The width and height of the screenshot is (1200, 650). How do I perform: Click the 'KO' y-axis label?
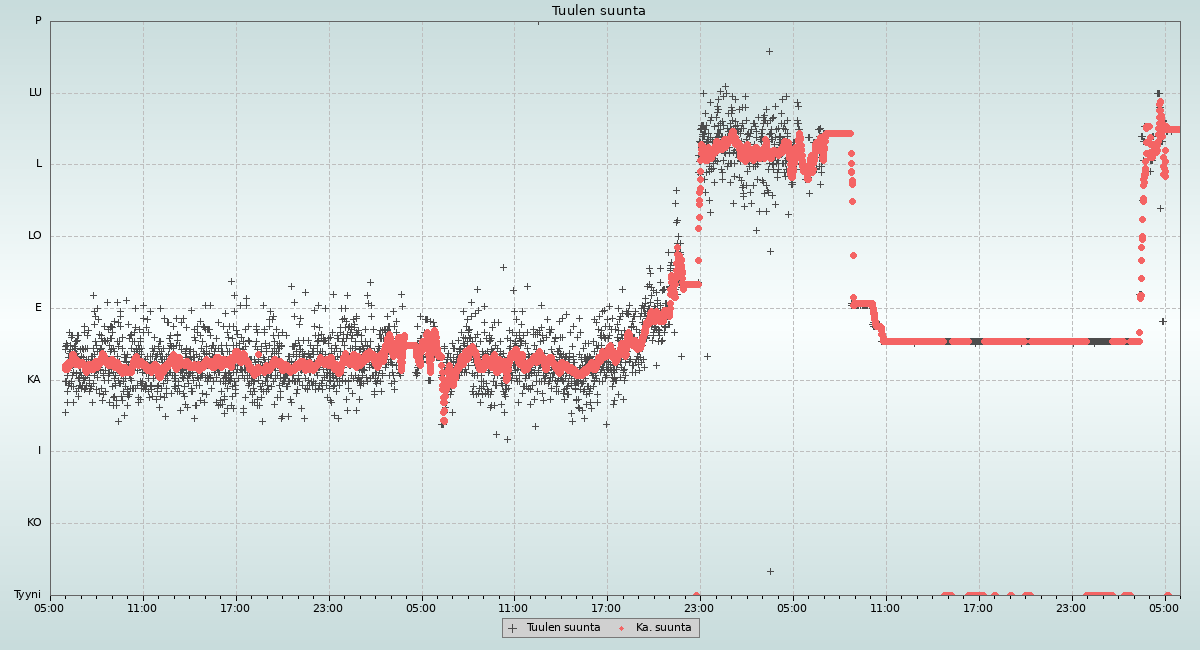tap(34, 523)
